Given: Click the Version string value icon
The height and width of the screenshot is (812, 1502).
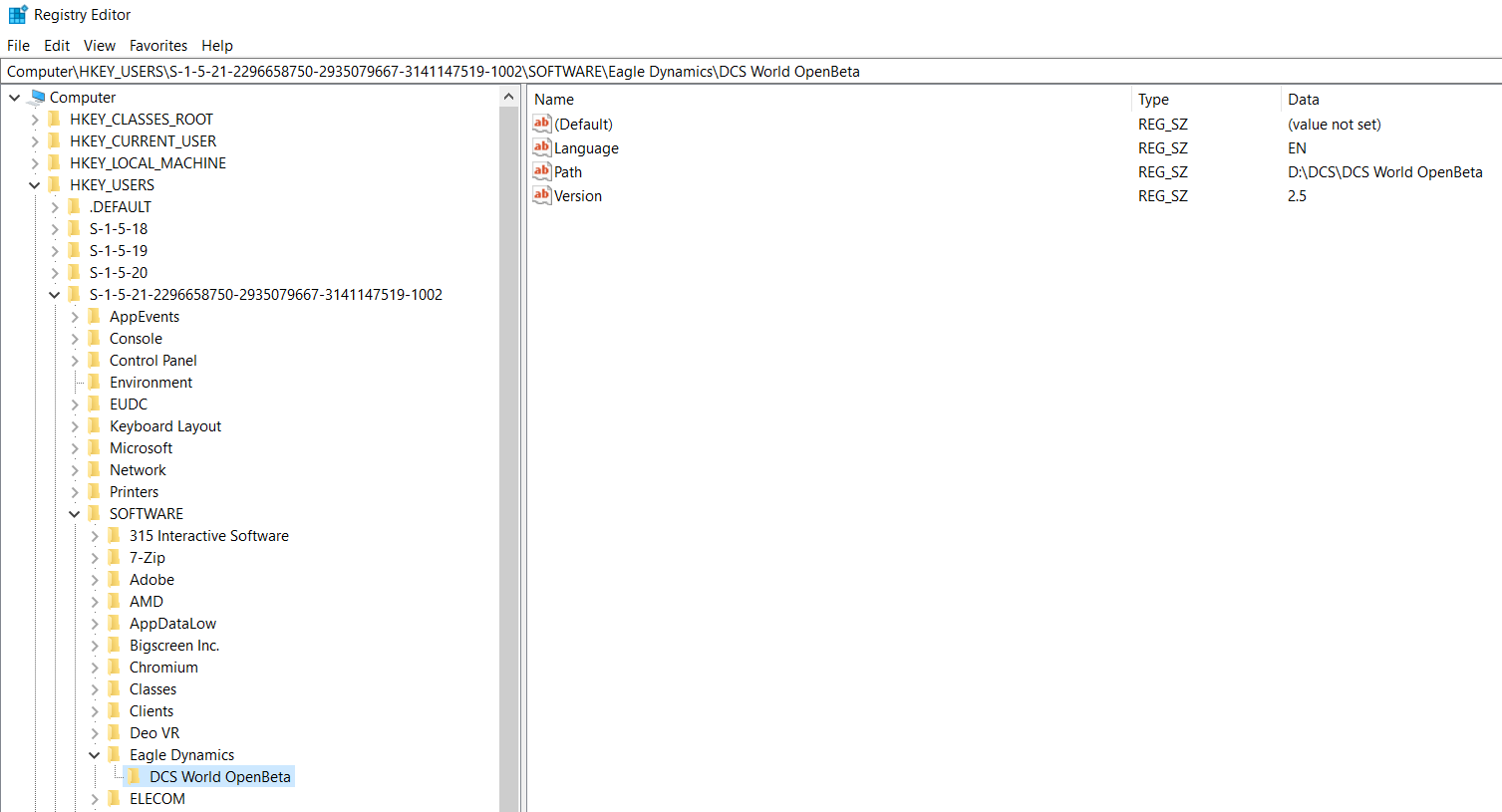Looking at the screenshot, I should (542, 195).
